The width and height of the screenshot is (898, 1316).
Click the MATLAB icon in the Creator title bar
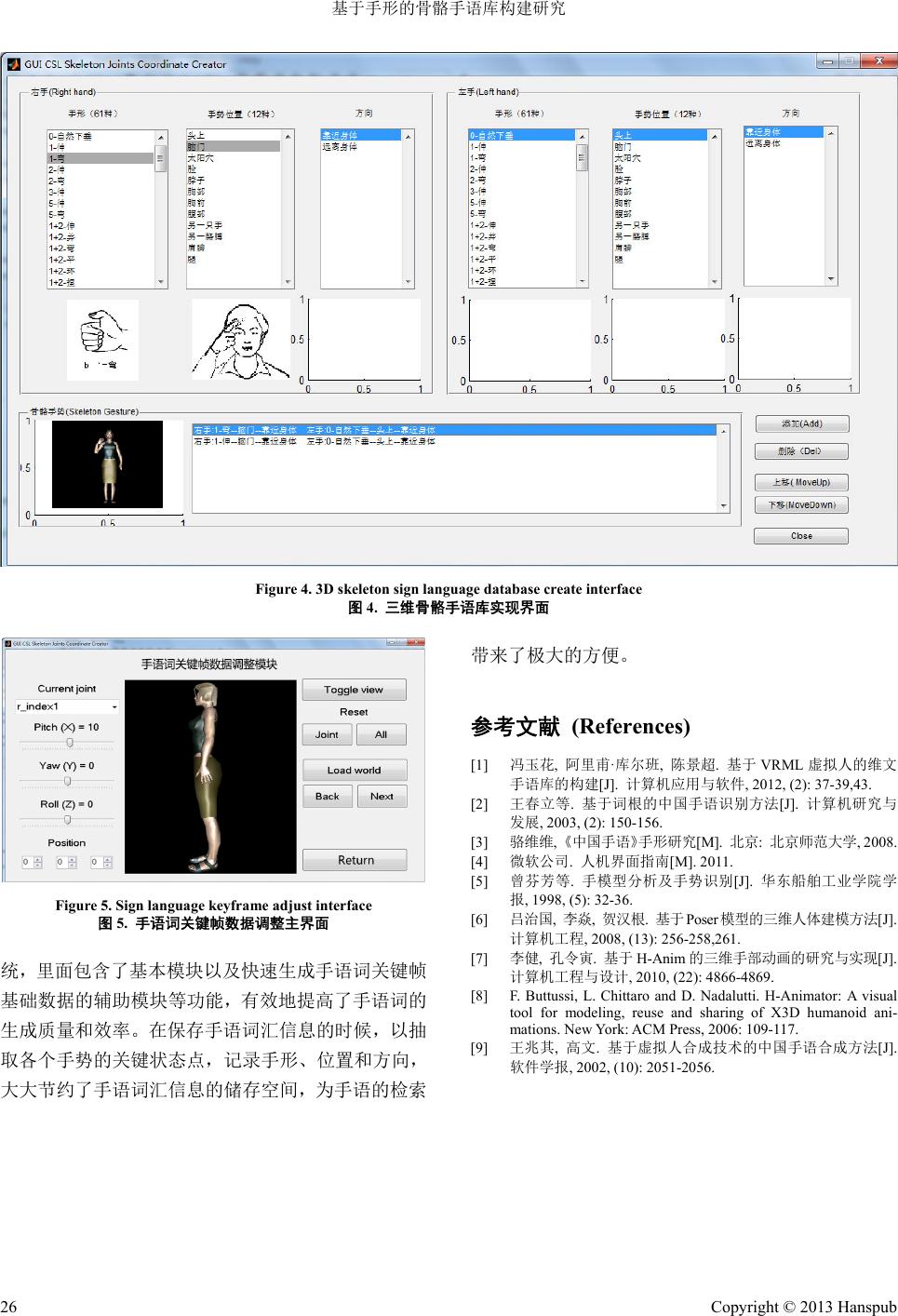pyautogui.click(x=13, y=64)
